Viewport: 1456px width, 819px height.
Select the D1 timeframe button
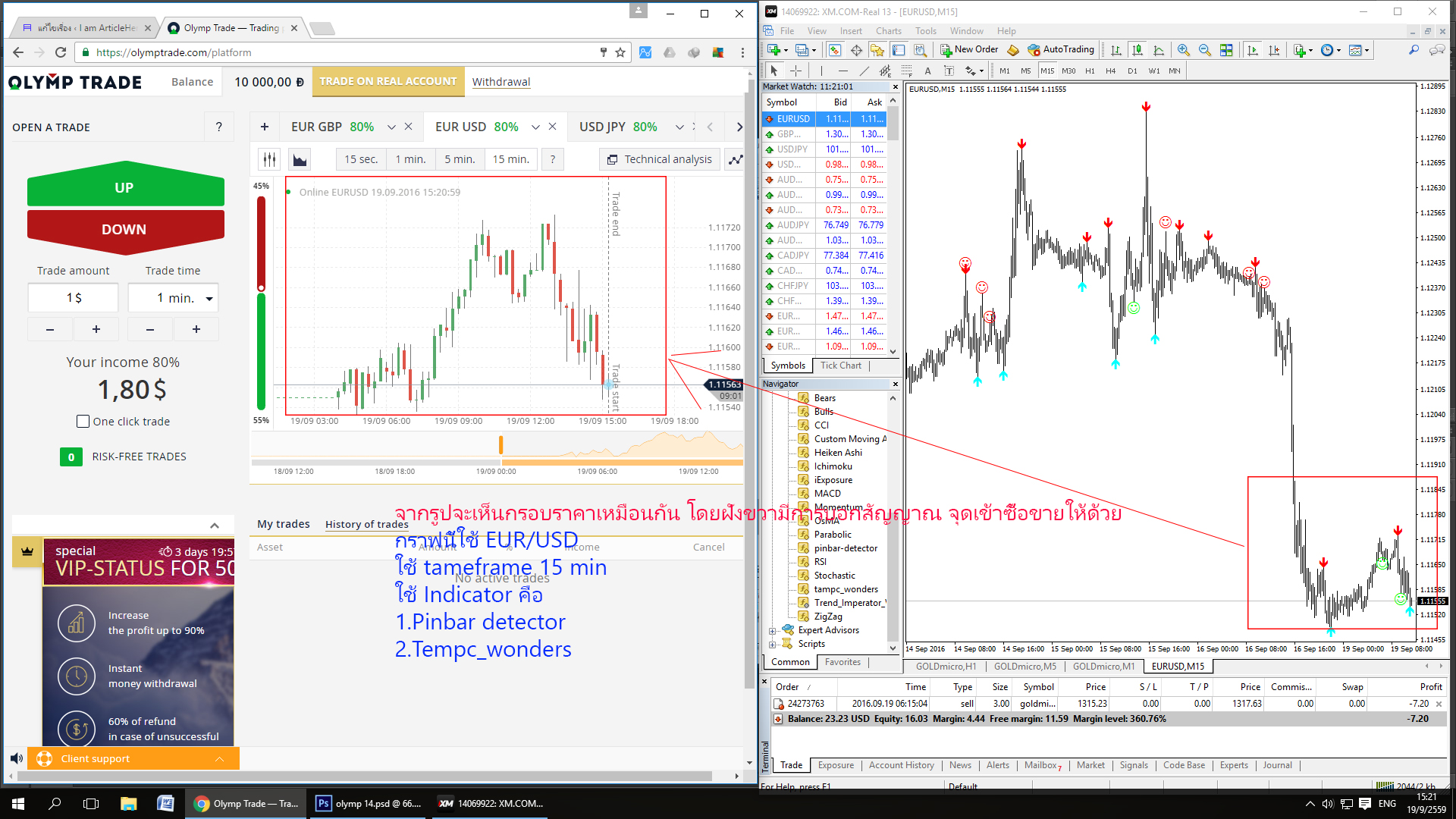[x=1132, y=71]
